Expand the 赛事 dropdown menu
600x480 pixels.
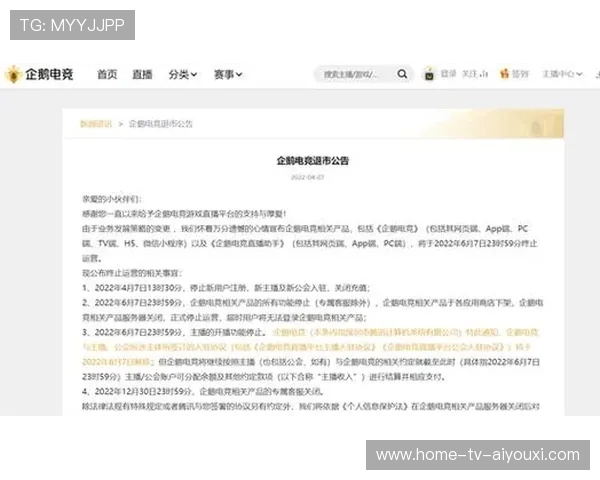(228, 74)
